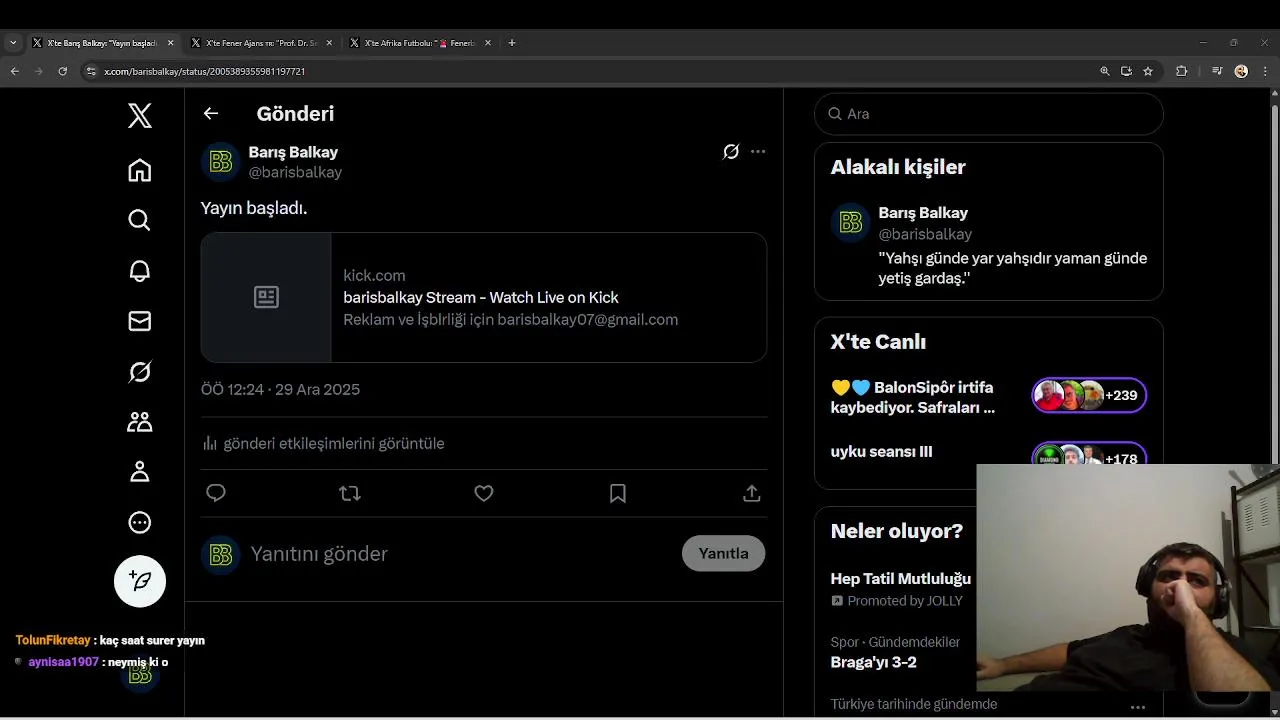Open Communities via the people icon
Image resolution: width=1280 pixels, height=720 pixels.
coord(140,422)
